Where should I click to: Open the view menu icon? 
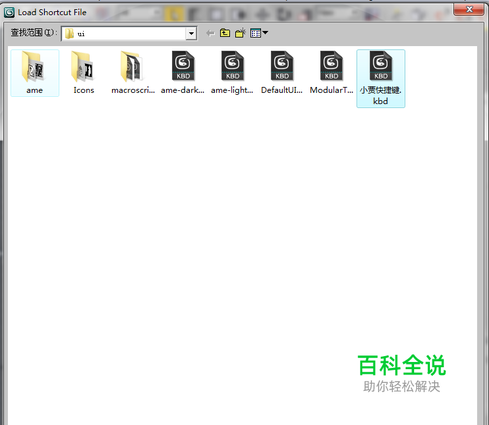(255, 33)
